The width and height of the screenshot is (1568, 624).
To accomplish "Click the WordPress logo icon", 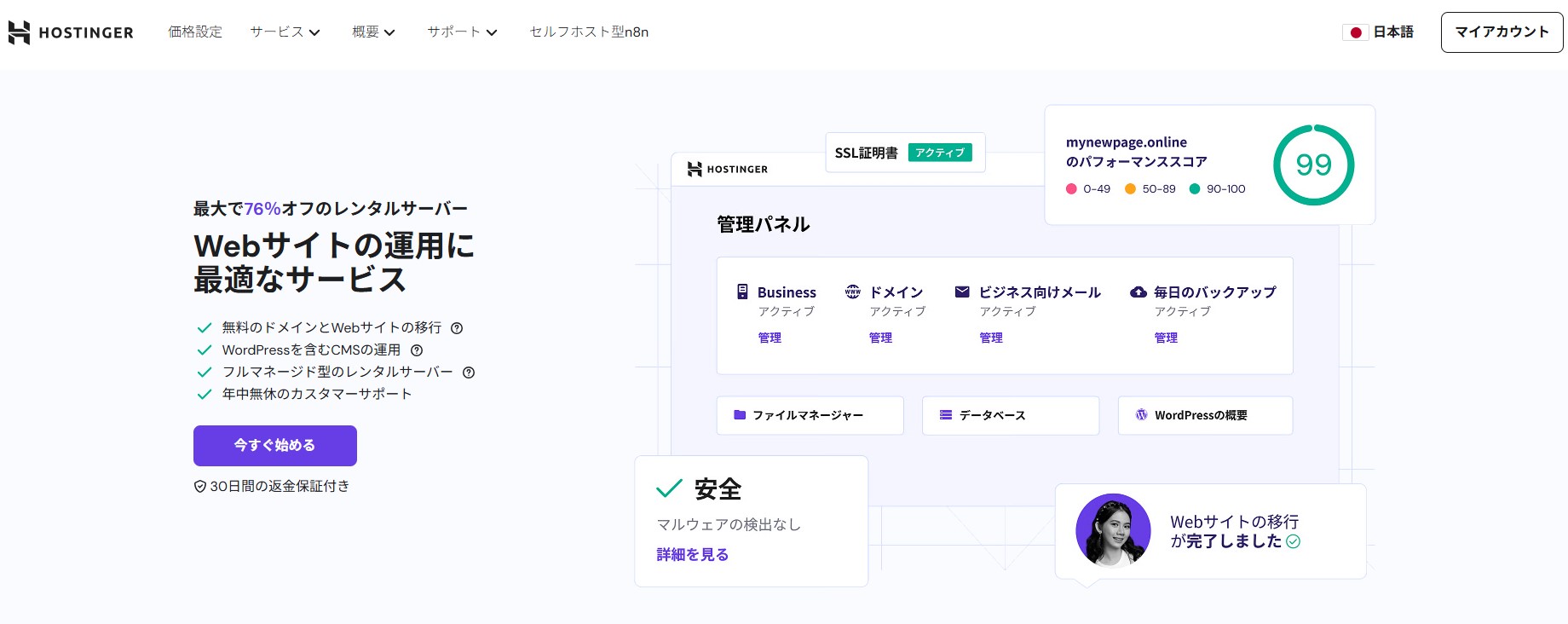I will pos(1142,415).
